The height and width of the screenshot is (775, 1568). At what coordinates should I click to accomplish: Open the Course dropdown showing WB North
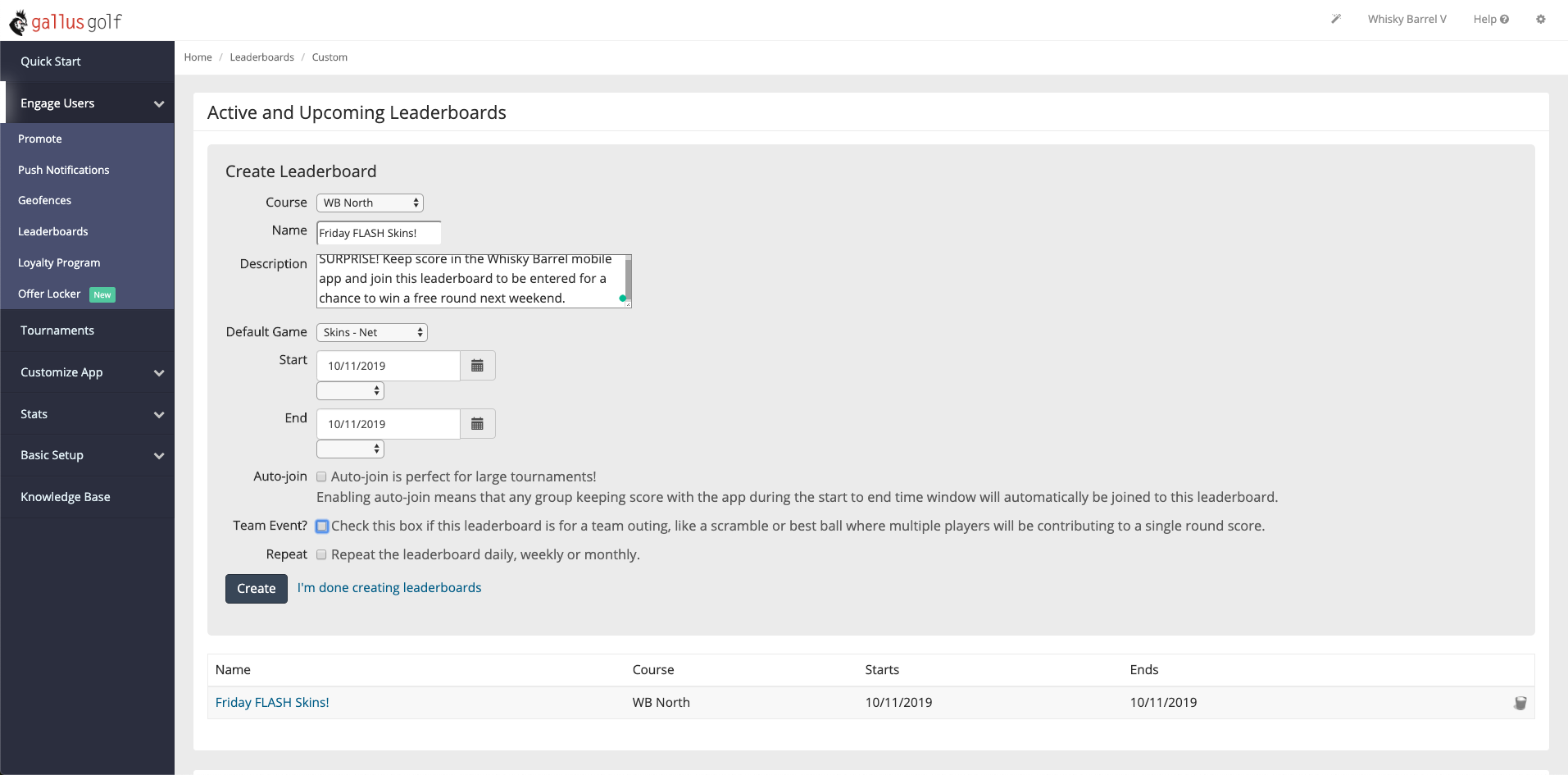click(370, 203)
